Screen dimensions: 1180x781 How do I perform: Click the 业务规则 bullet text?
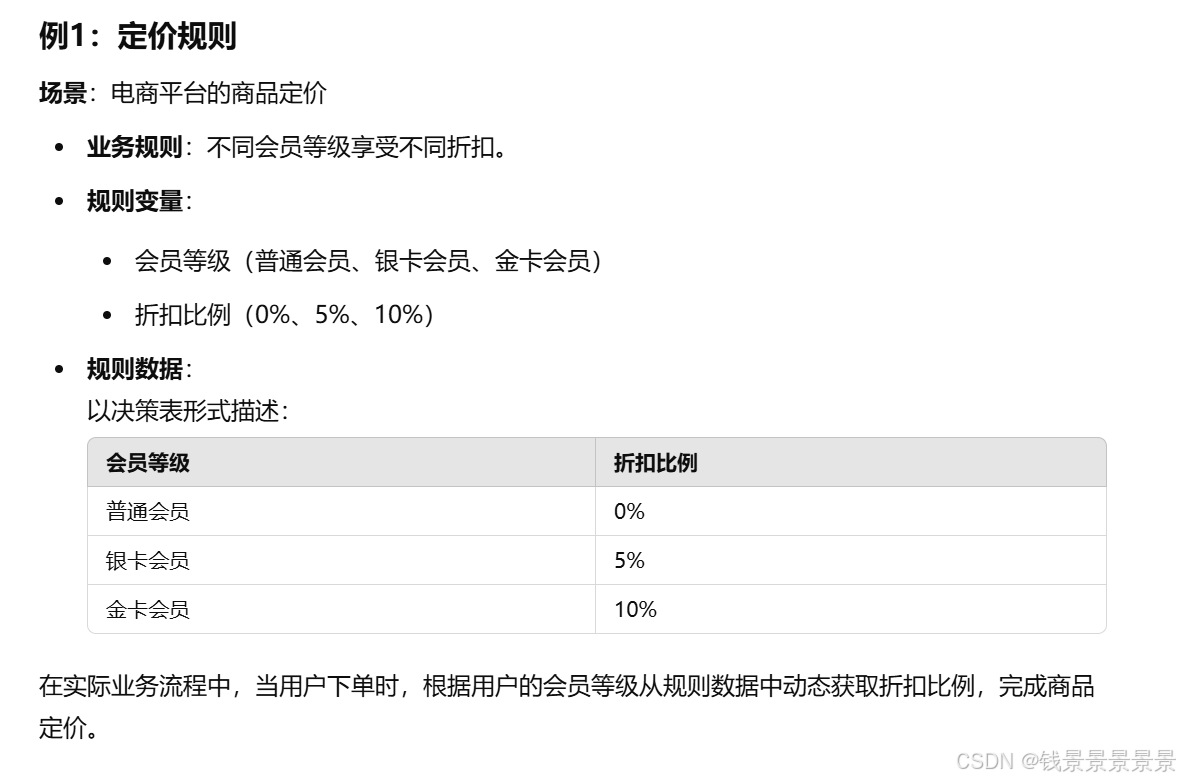(x=297, y=147)
